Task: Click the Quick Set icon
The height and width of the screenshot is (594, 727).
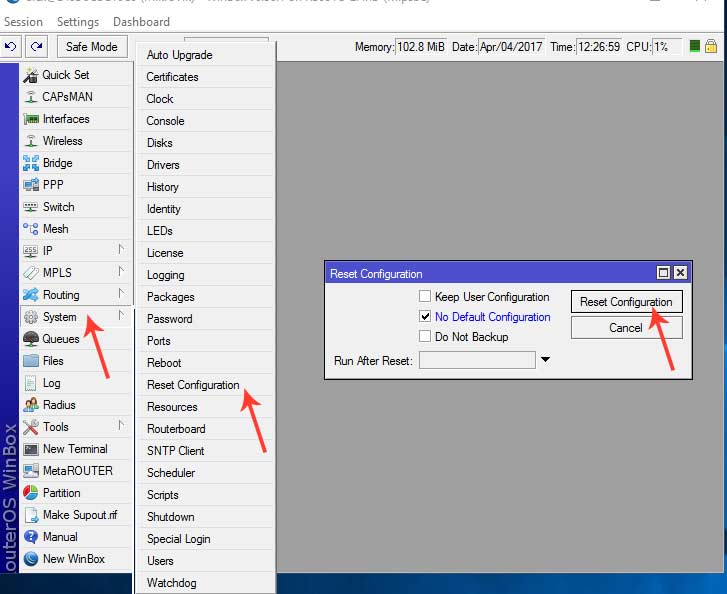Action: click(x=31, y=75)
